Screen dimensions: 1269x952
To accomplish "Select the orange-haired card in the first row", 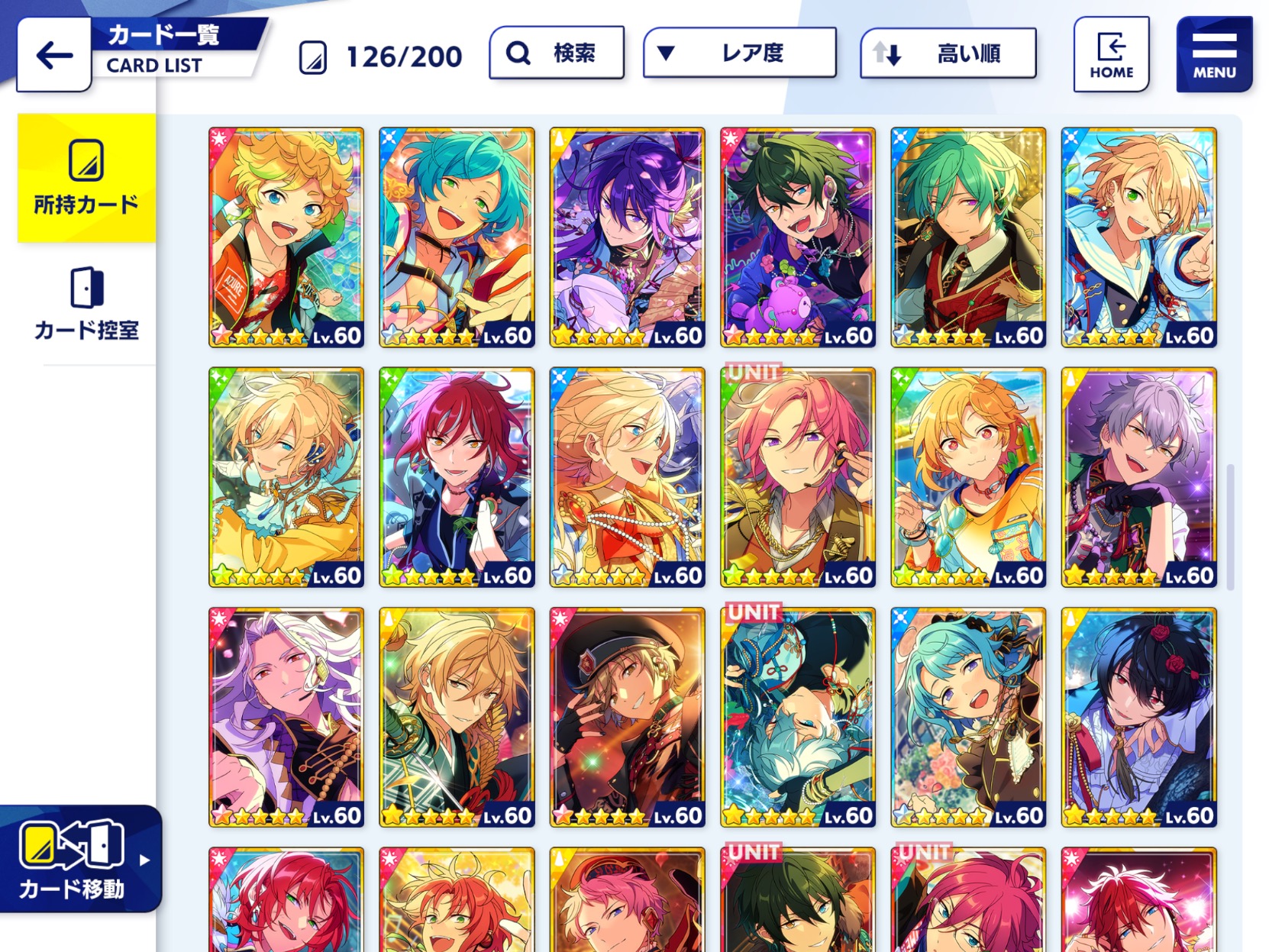I will (286, 237).
